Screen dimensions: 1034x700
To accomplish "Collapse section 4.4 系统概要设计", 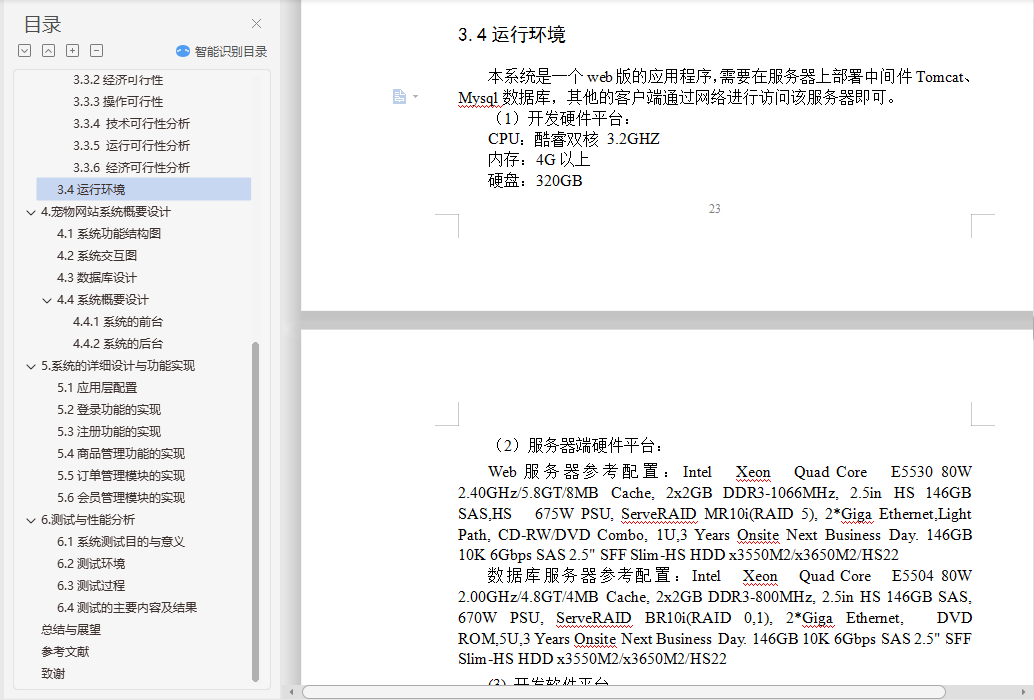I will coord(46,301).
